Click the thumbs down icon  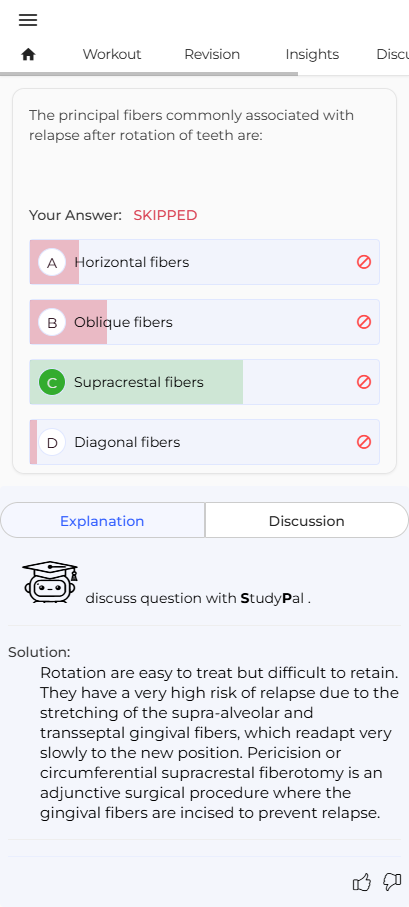(x=392, y=882)
